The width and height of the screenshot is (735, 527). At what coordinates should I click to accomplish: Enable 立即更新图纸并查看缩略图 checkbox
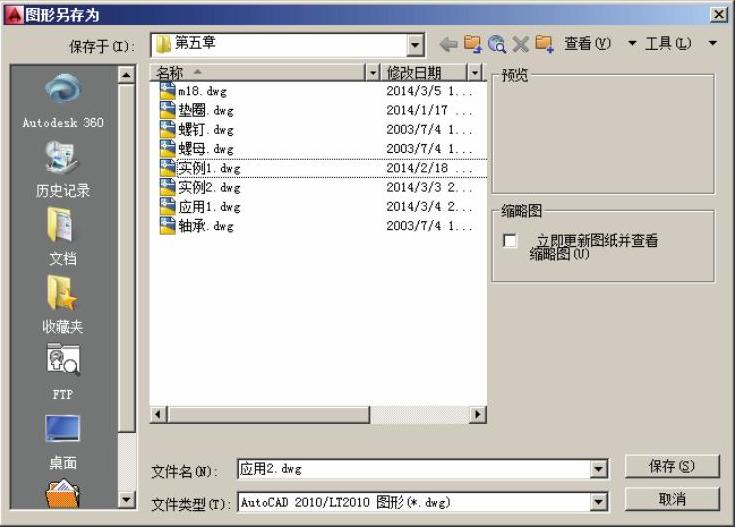click(511, 241)
